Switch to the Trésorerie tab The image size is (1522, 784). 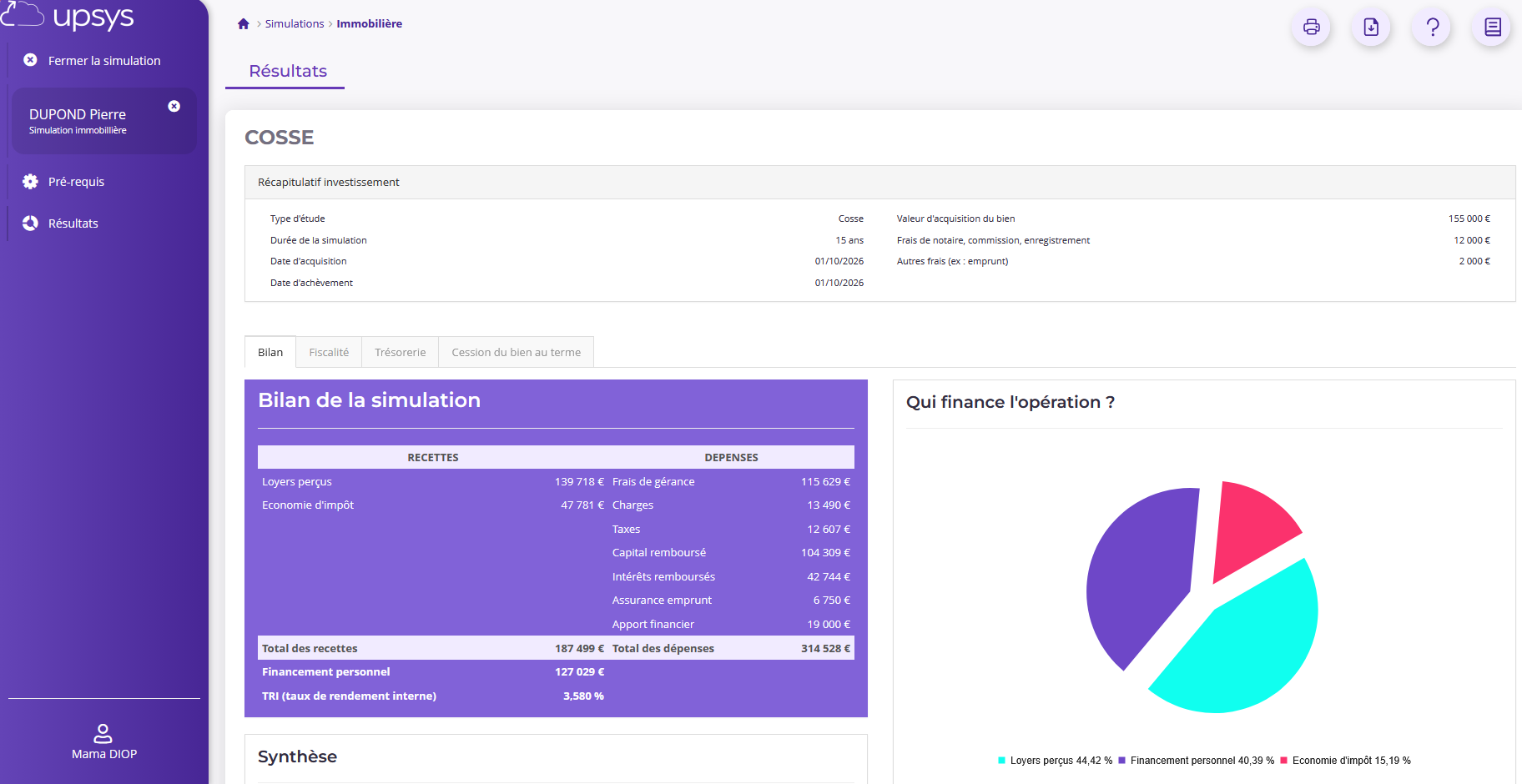400,353
